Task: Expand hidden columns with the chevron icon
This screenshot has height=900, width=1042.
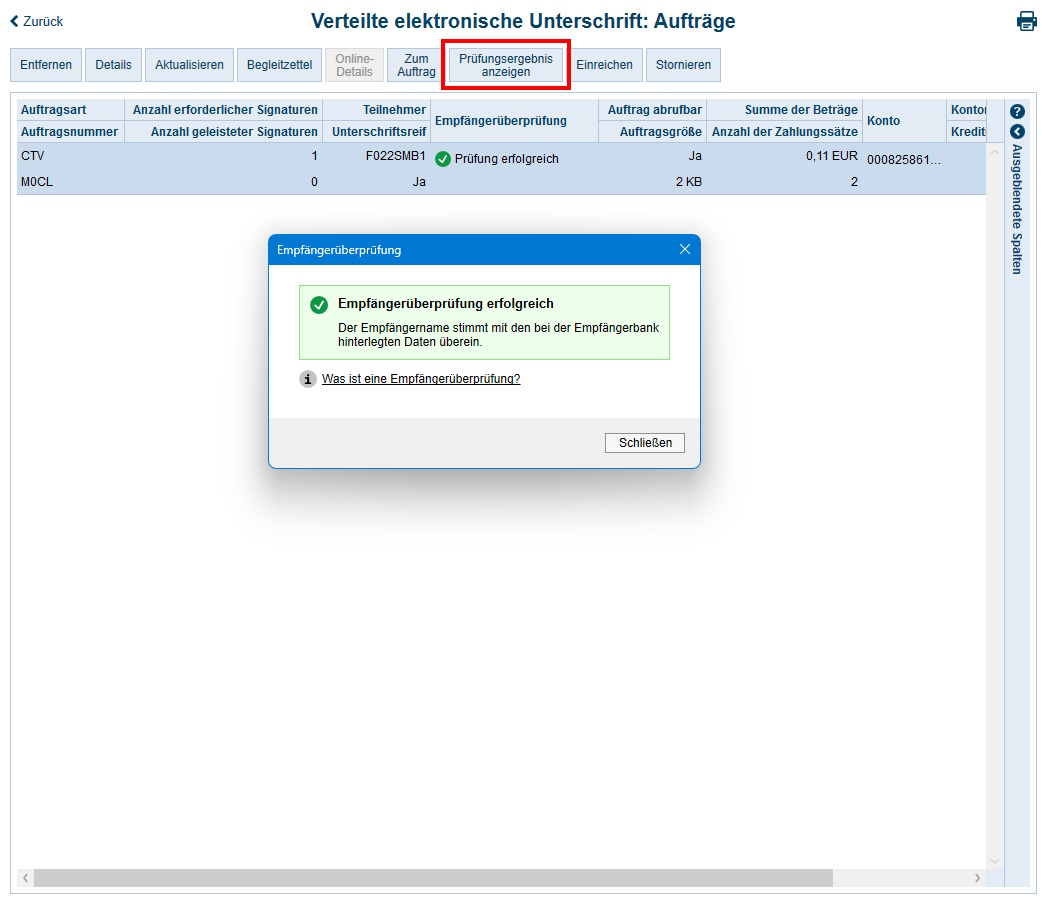Action: 1017,131
